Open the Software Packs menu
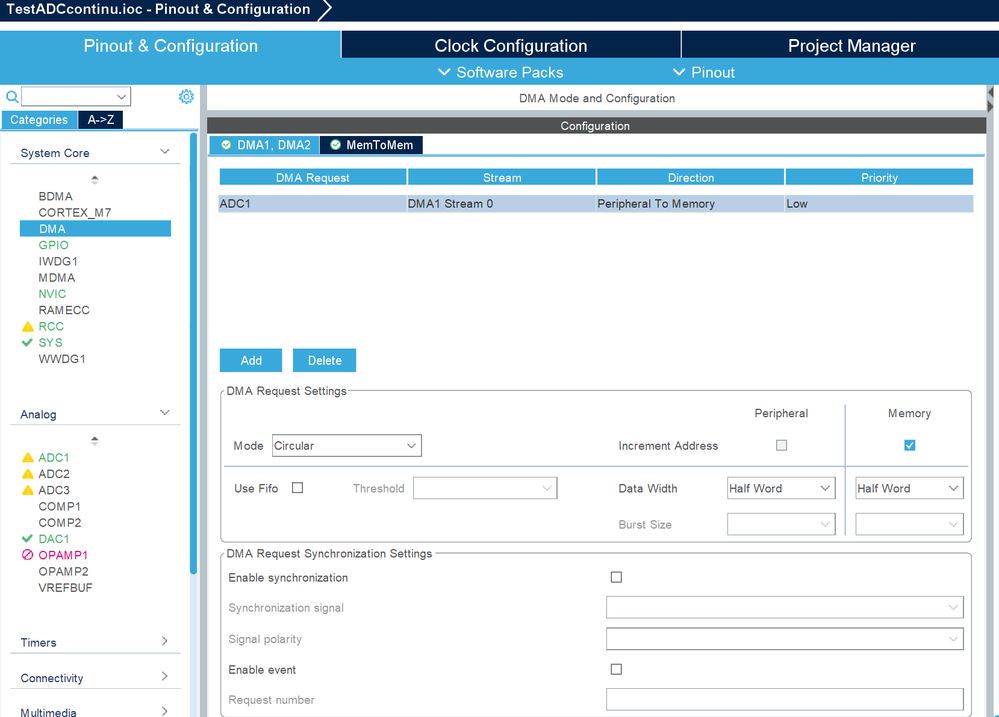This screenshot has height=717, width=999. click(x=501, y=72)
